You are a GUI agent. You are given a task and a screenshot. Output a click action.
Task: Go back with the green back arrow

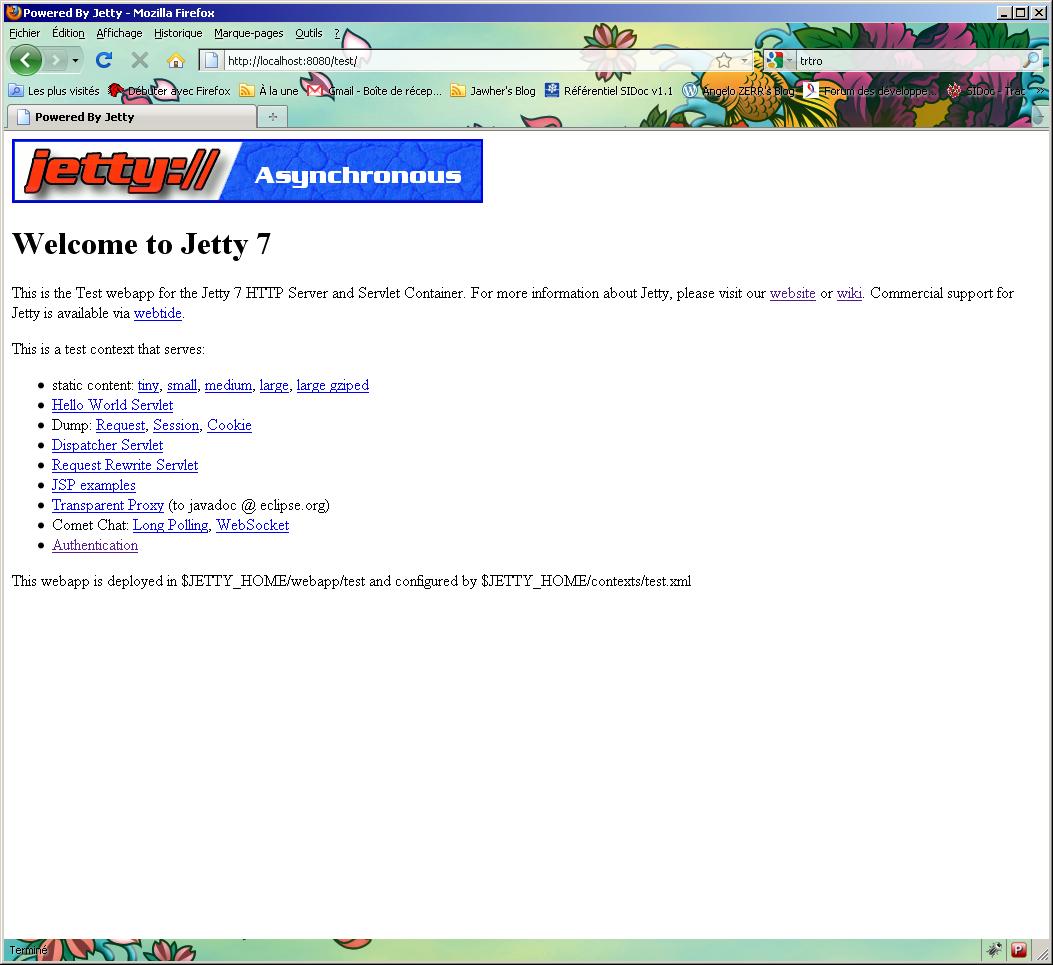coord(26,60)
